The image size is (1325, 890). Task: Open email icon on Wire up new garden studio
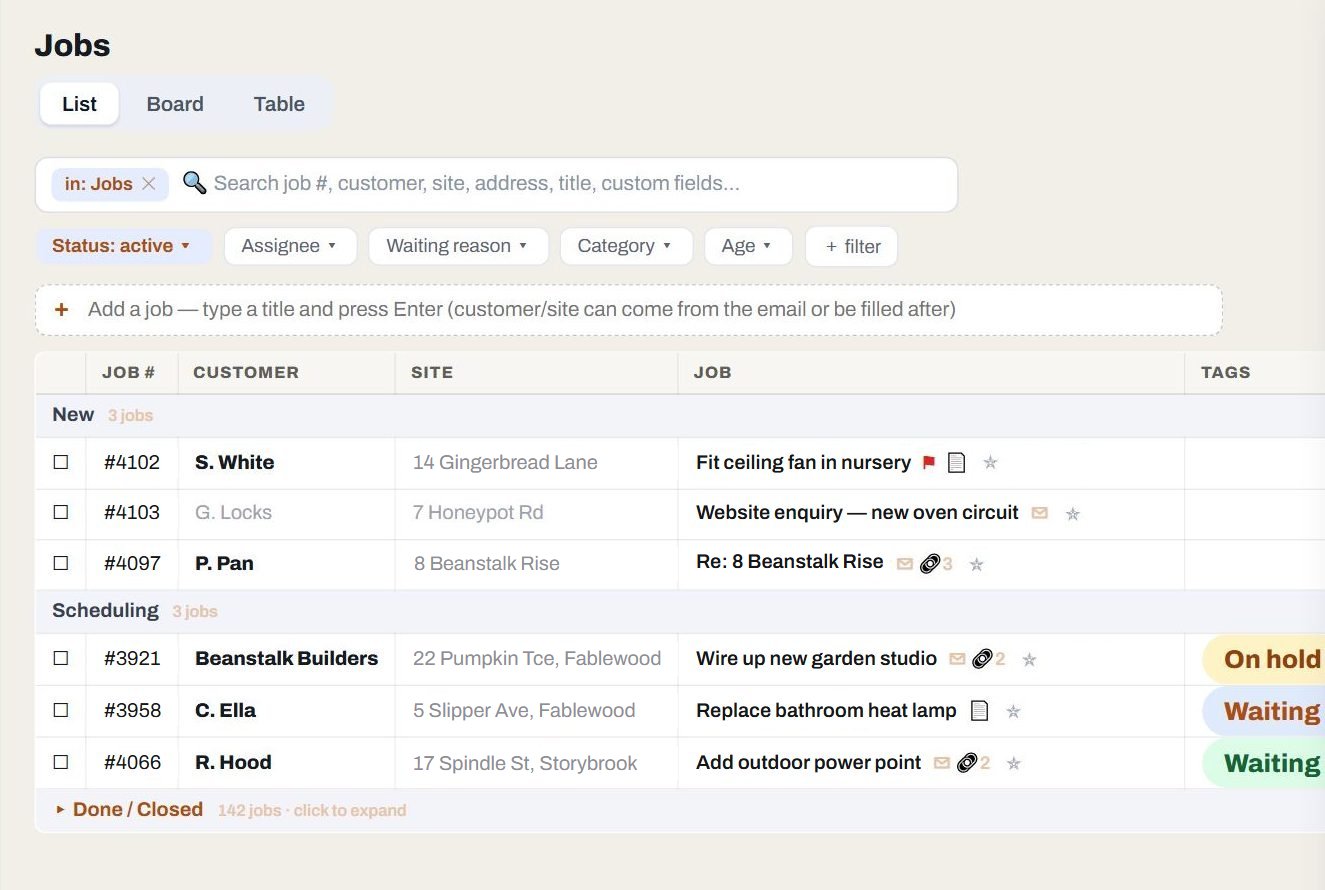tap(957, 659)
